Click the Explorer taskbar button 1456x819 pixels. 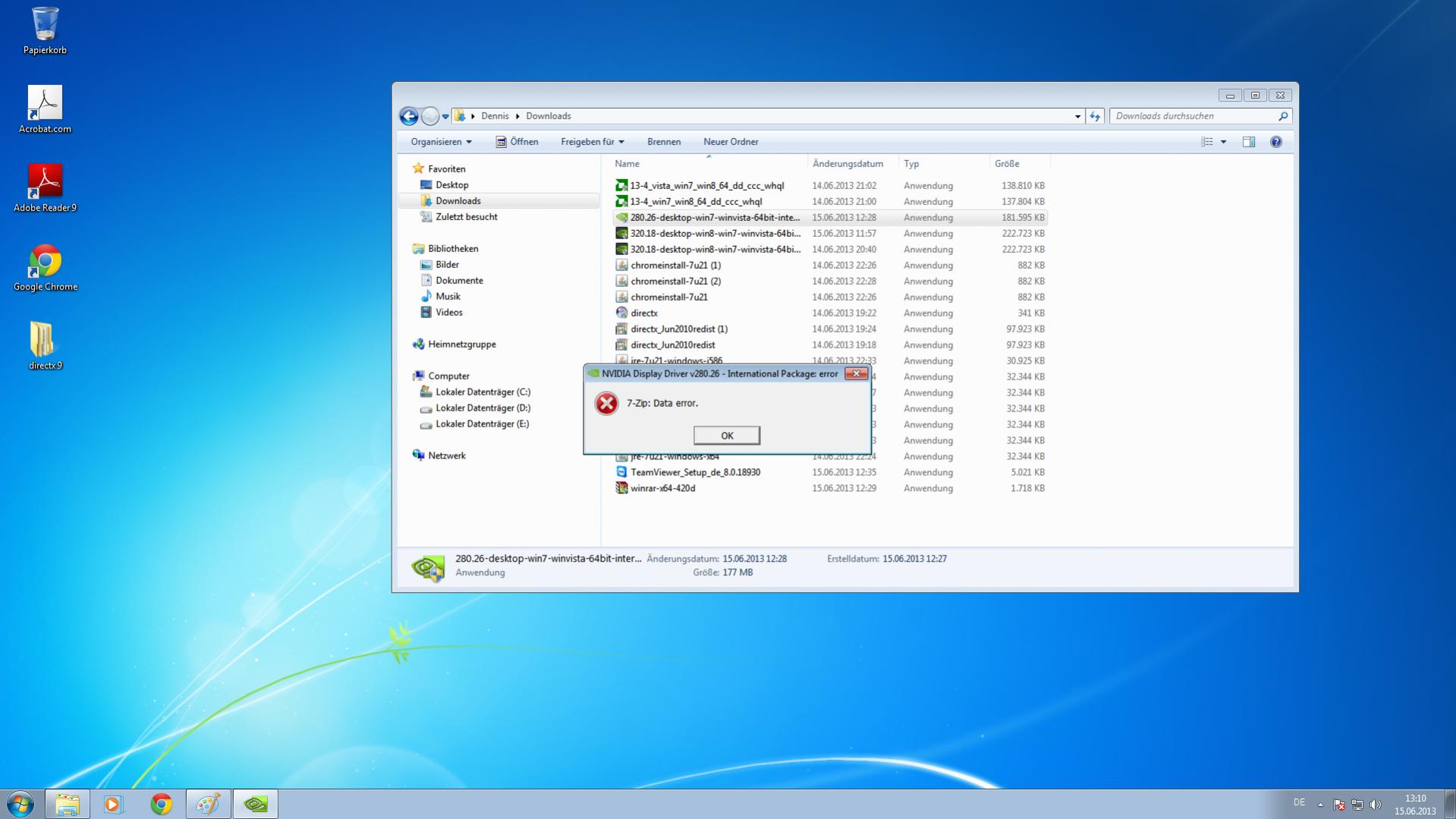point(68,804)
